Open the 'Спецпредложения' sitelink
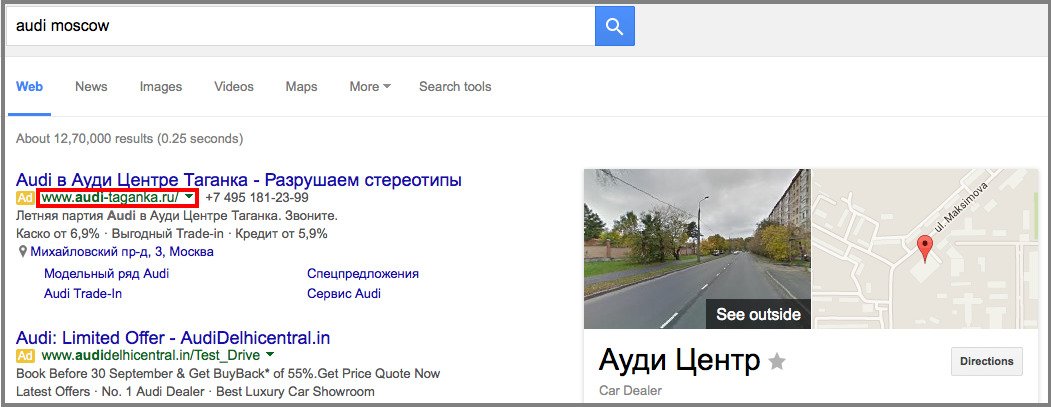The height and width of the screenshot is (407, 1051). coord(363,274)
